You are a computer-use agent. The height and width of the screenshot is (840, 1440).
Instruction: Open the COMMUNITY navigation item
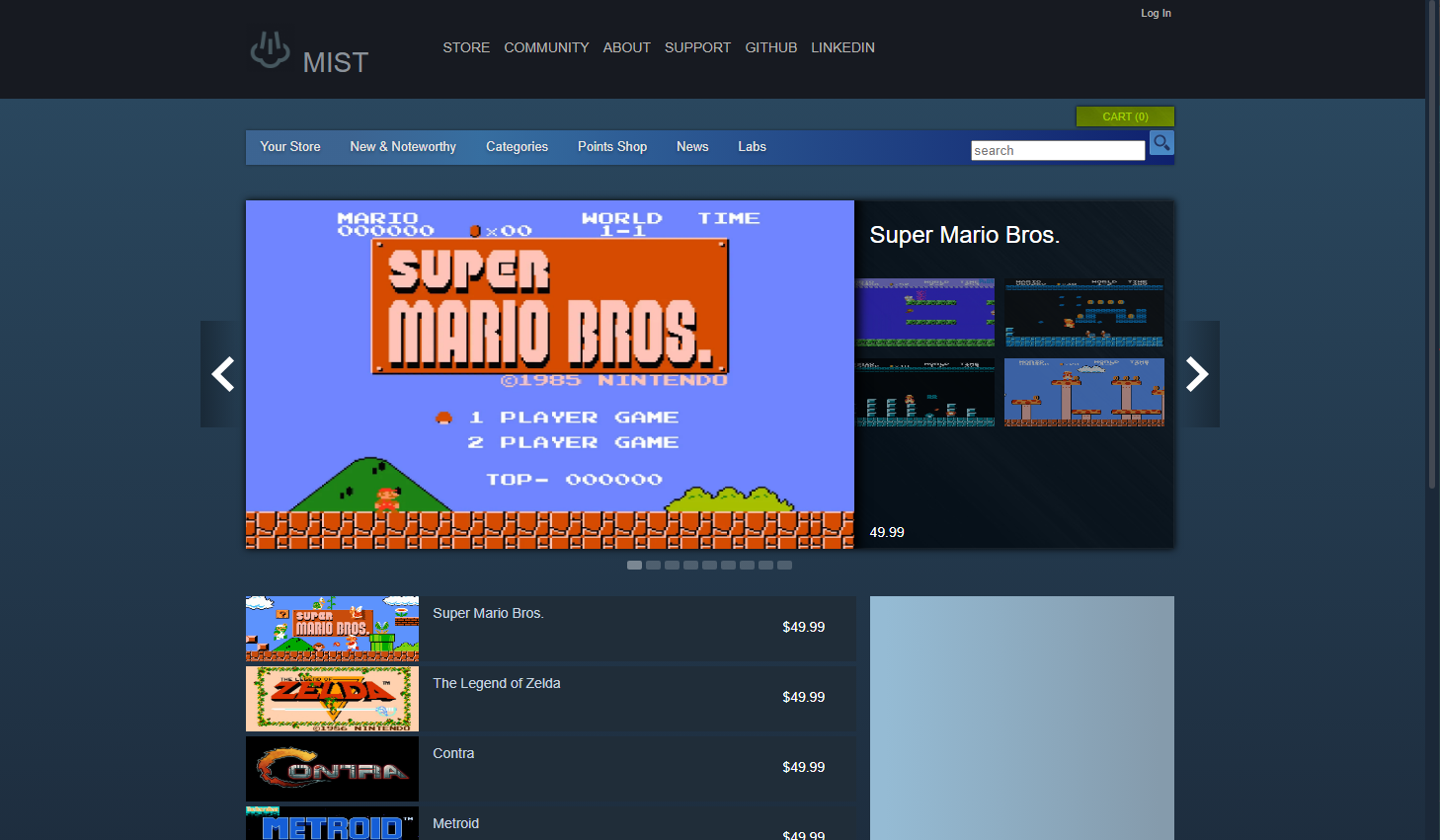point(546,47)
